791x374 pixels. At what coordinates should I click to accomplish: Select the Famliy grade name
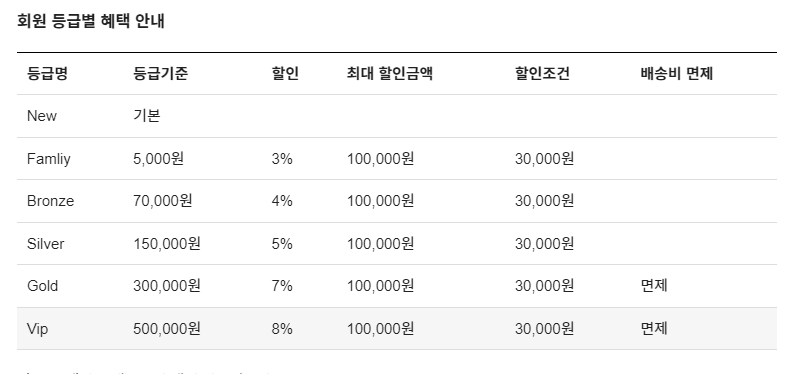pyautogui.click(x=48, y=159)
